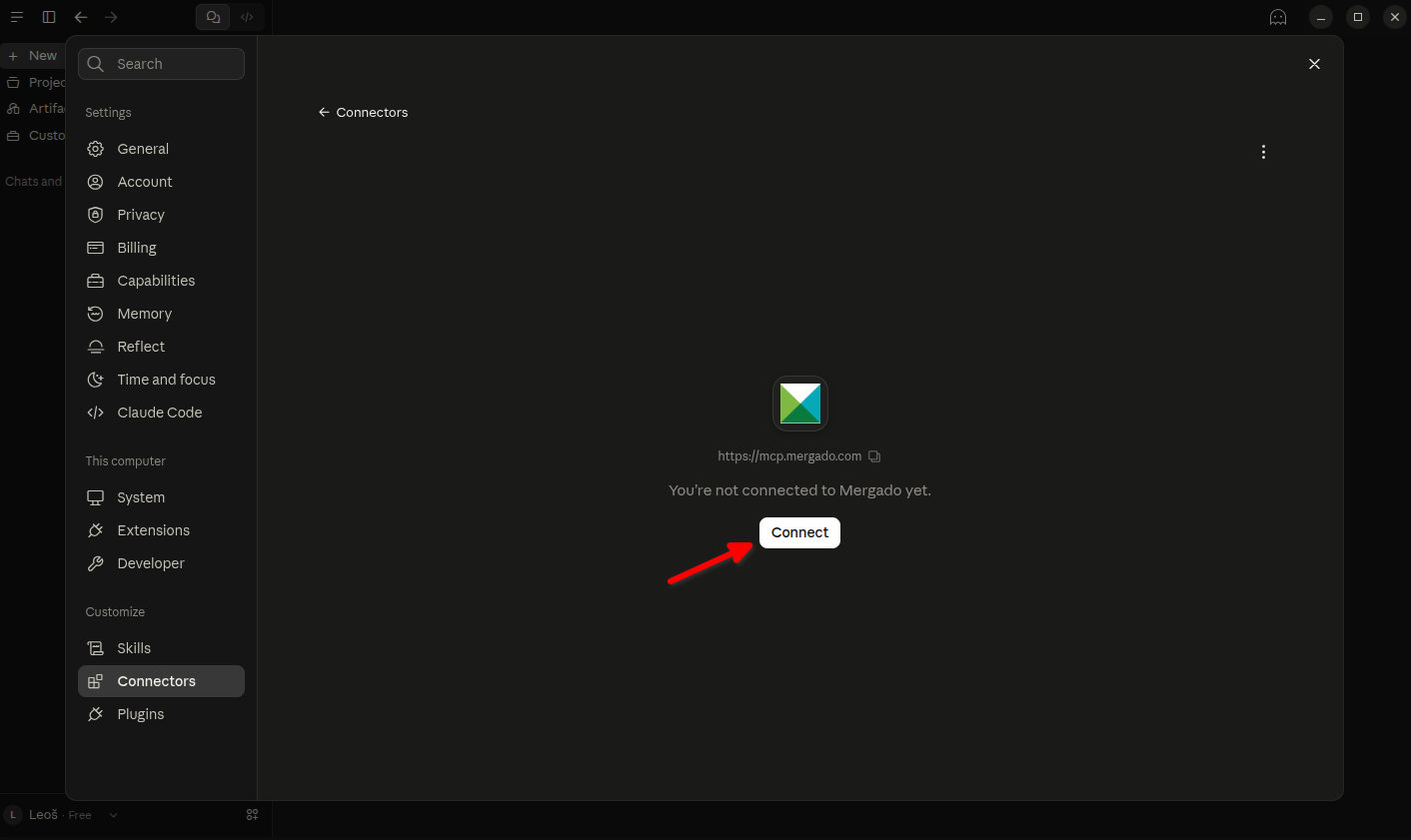The height and width of the screenshot is (840, 1411).
Task: Toggle the sidebar panel icon in title bar
Action: click(49, 17)
